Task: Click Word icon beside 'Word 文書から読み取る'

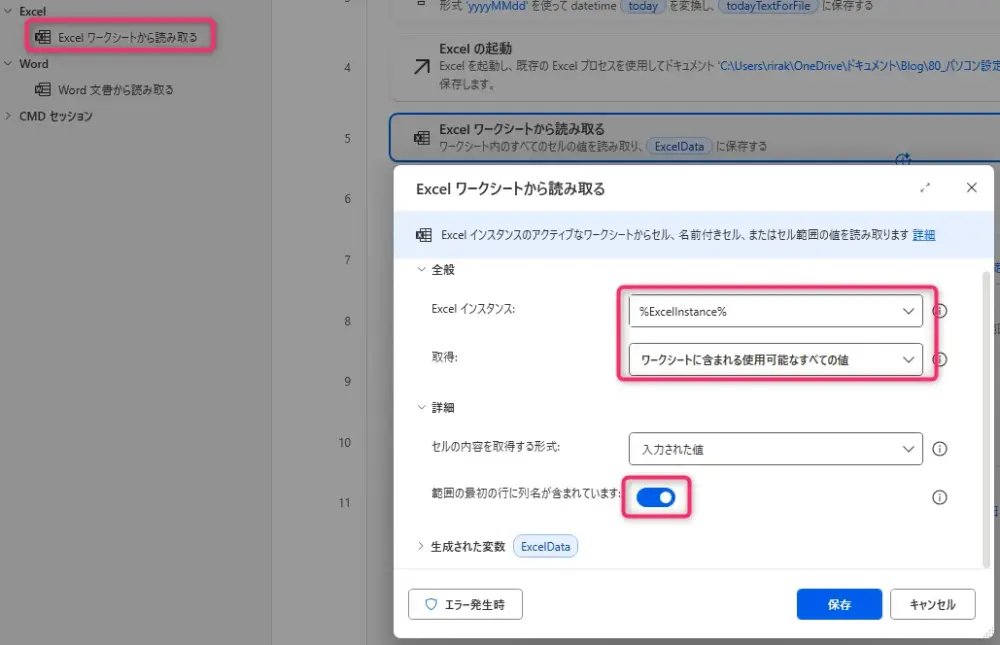Action: [x=43, y=89]
